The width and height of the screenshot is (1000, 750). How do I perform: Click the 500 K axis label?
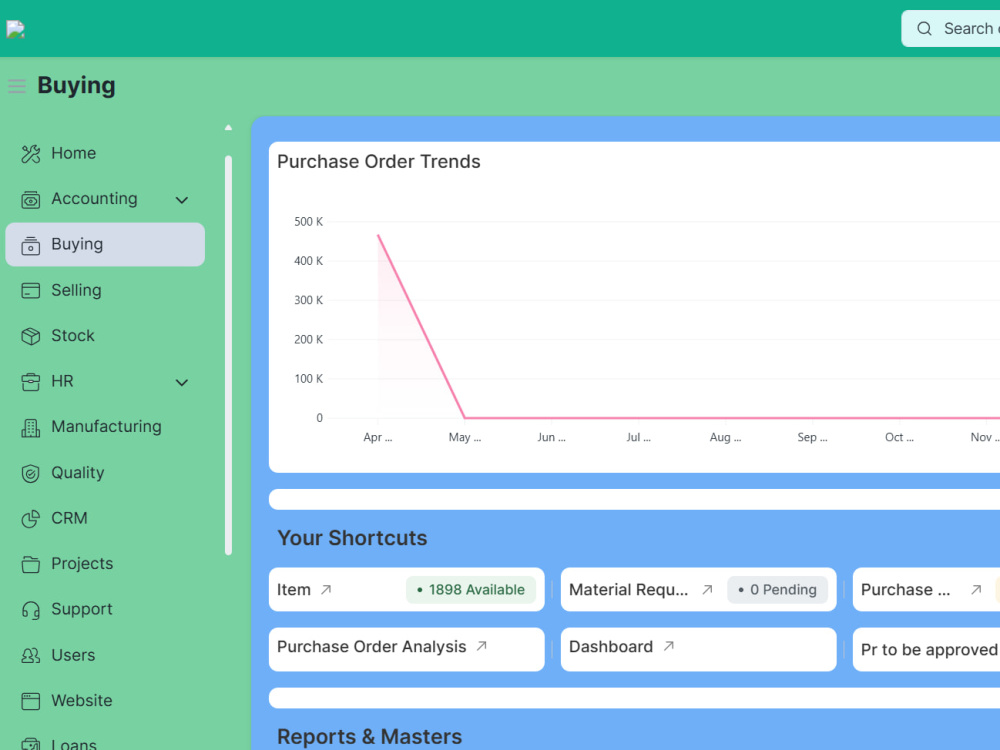pyautogui.click(x=308, y=222)
